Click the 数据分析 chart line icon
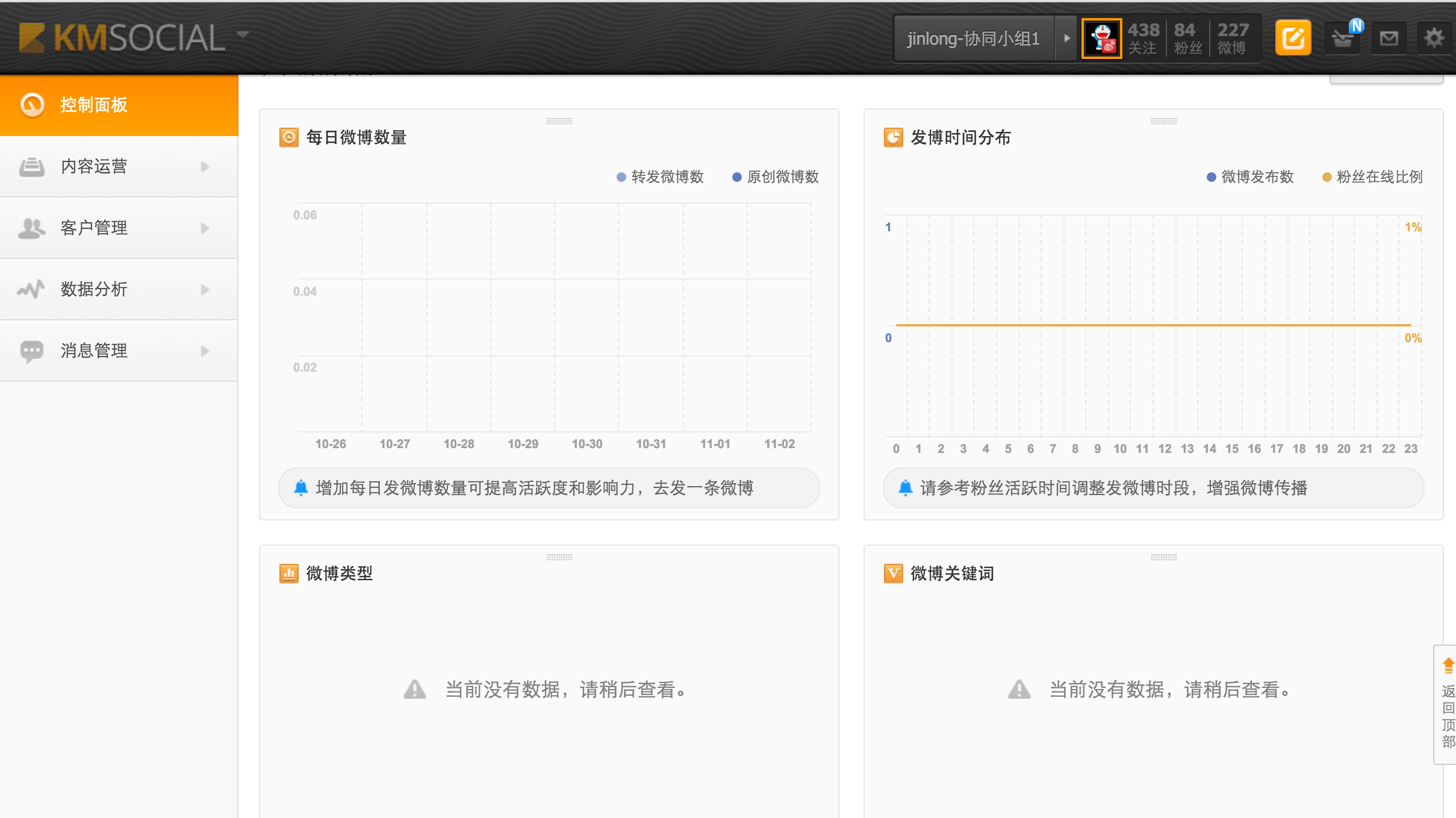 [31, 290]
